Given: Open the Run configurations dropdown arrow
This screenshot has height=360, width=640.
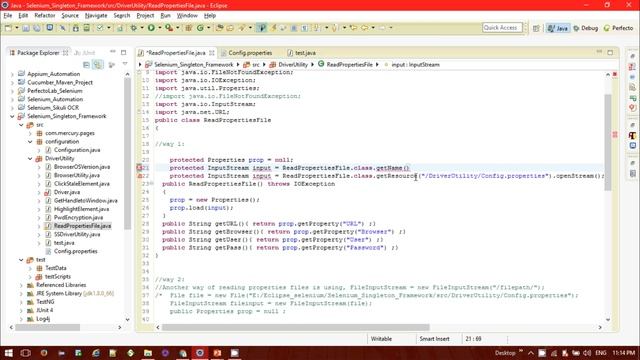Looking at the screenshot, I should [160, 28].
